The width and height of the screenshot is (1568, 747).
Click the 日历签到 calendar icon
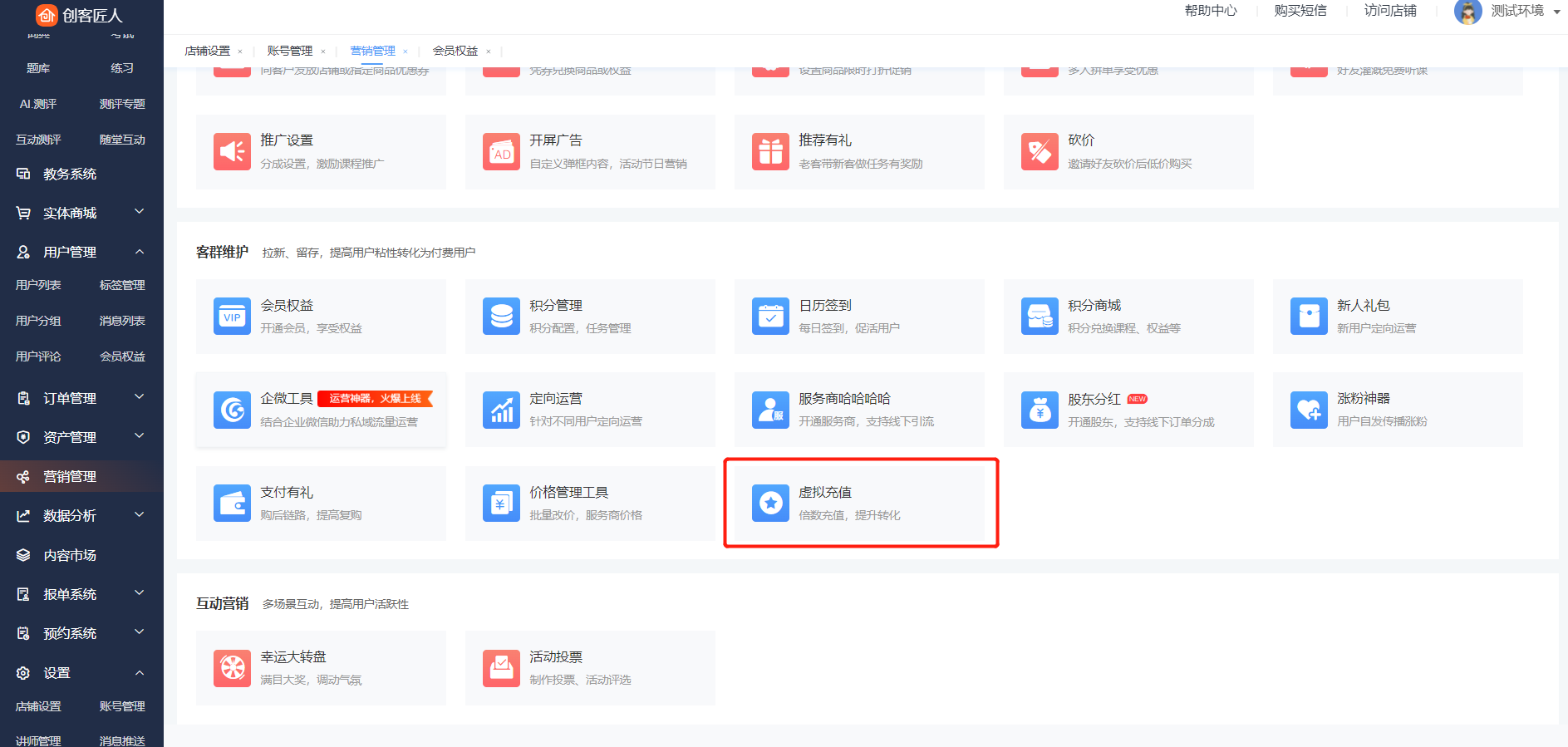tap(770, 317)
